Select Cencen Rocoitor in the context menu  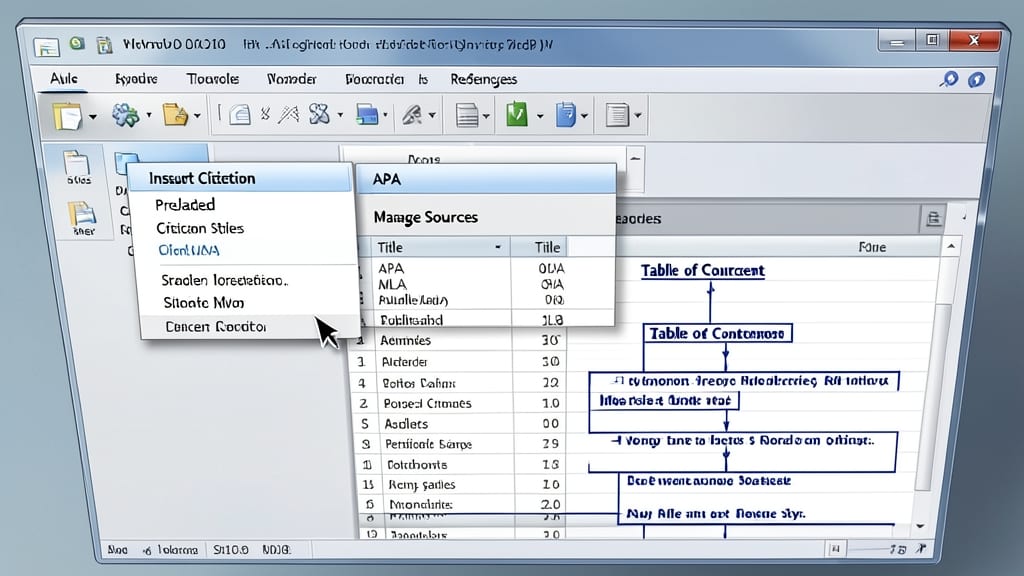[216, 327]
